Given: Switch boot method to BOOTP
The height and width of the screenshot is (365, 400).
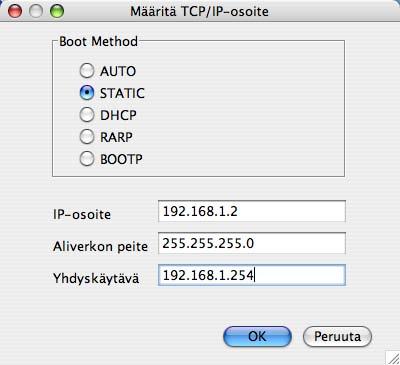Looking at the screenshot, I should pos(87,159).
